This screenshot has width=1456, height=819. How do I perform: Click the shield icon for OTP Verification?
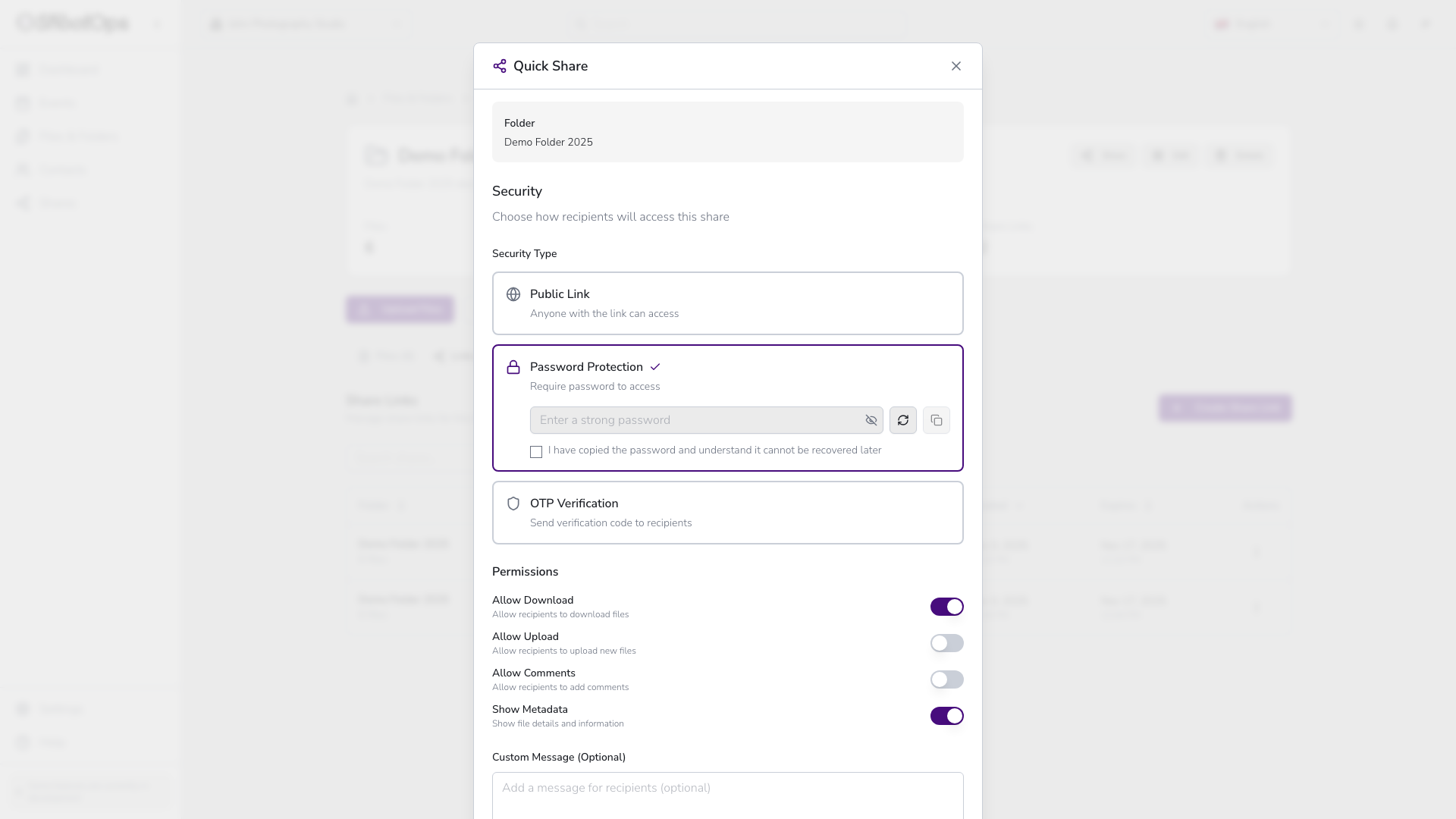click(x=513, y=504)
